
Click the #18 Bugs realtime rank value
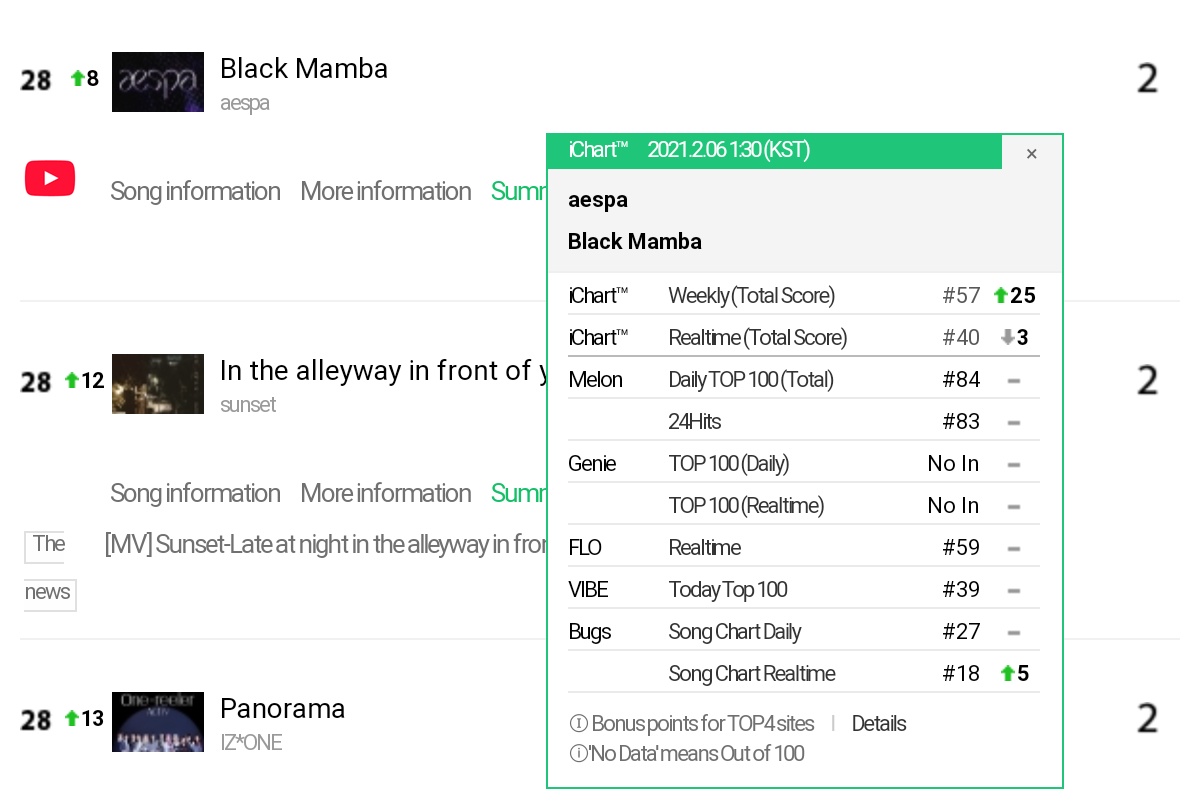(x=961, y=674)
